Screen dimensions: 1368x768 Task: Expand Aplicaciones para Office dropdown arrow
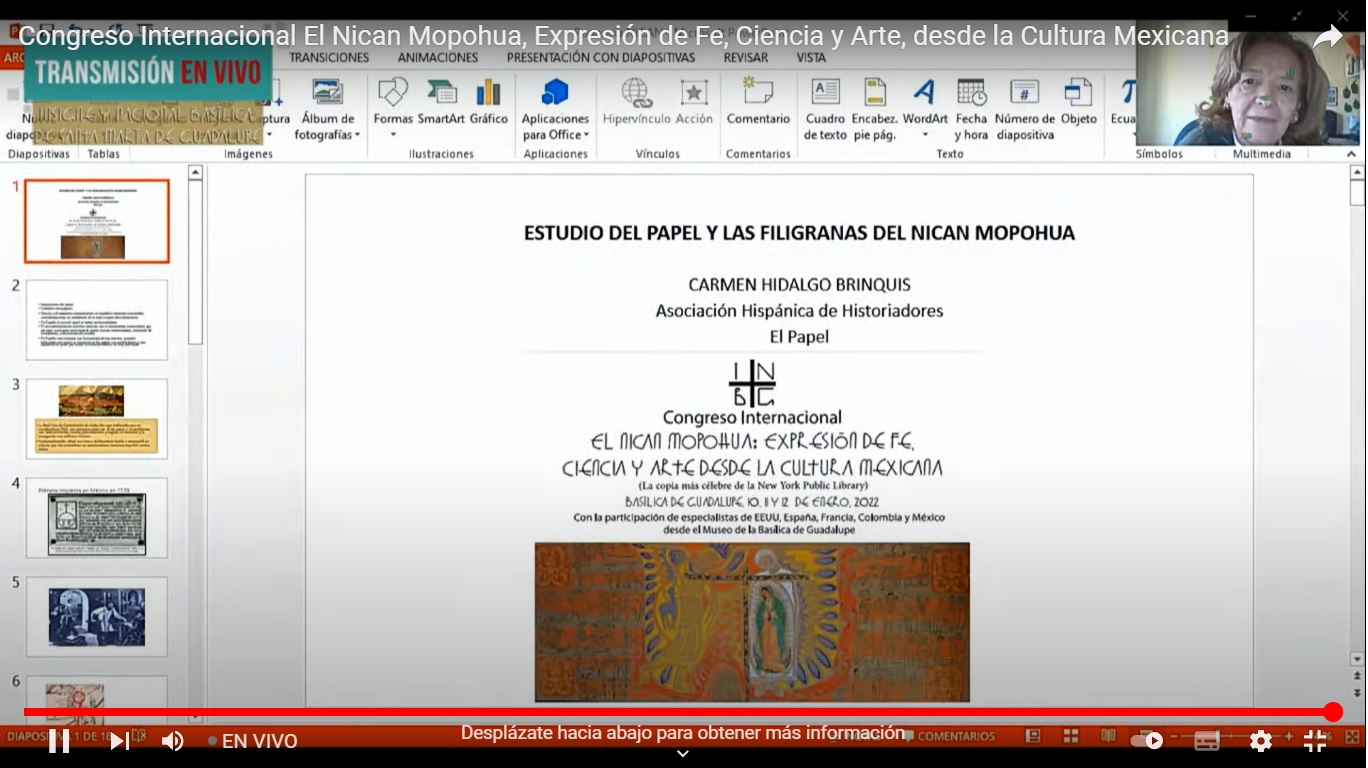(586, 135)
